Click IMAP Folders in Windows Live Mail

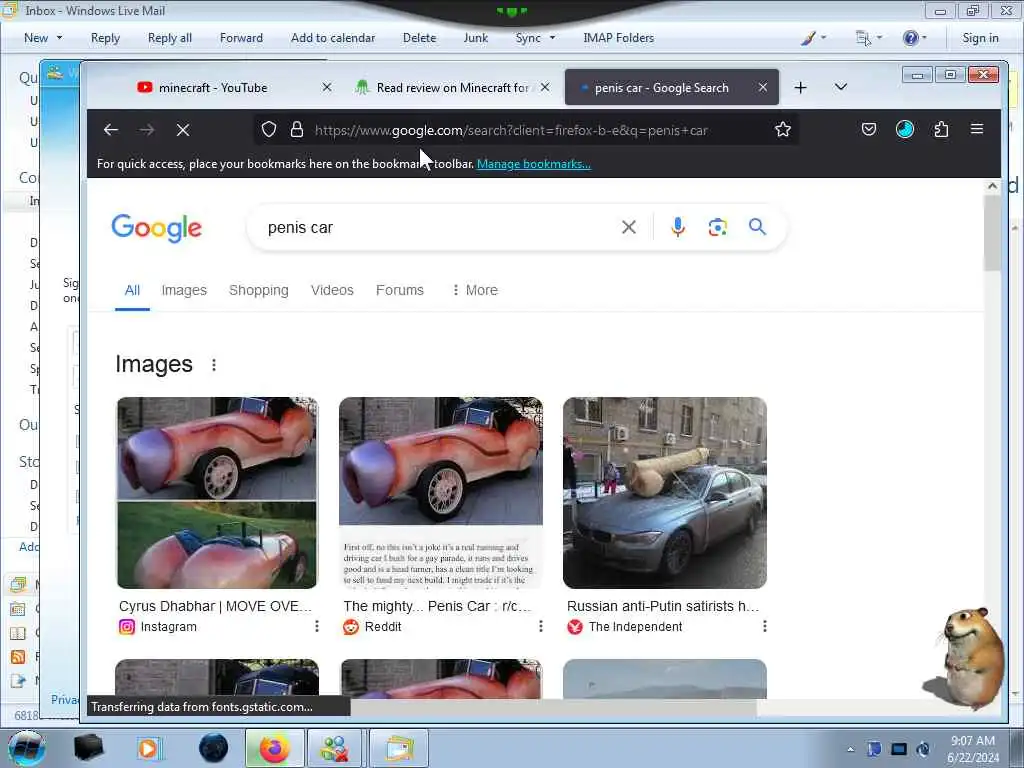tap(618, 38)
